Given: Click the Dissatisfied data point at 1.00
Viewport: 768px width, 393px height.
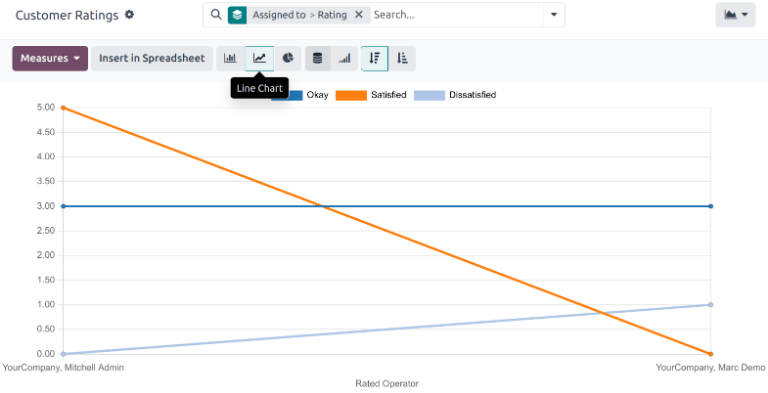Looking at the screenshot, I should [x=711, y=305].
